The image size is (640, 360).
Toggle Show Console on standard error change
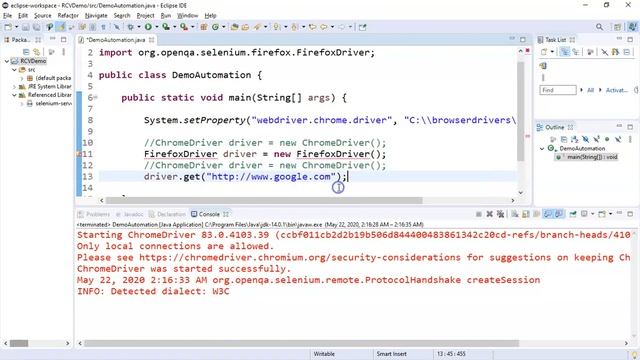click(x=558, y=214)
